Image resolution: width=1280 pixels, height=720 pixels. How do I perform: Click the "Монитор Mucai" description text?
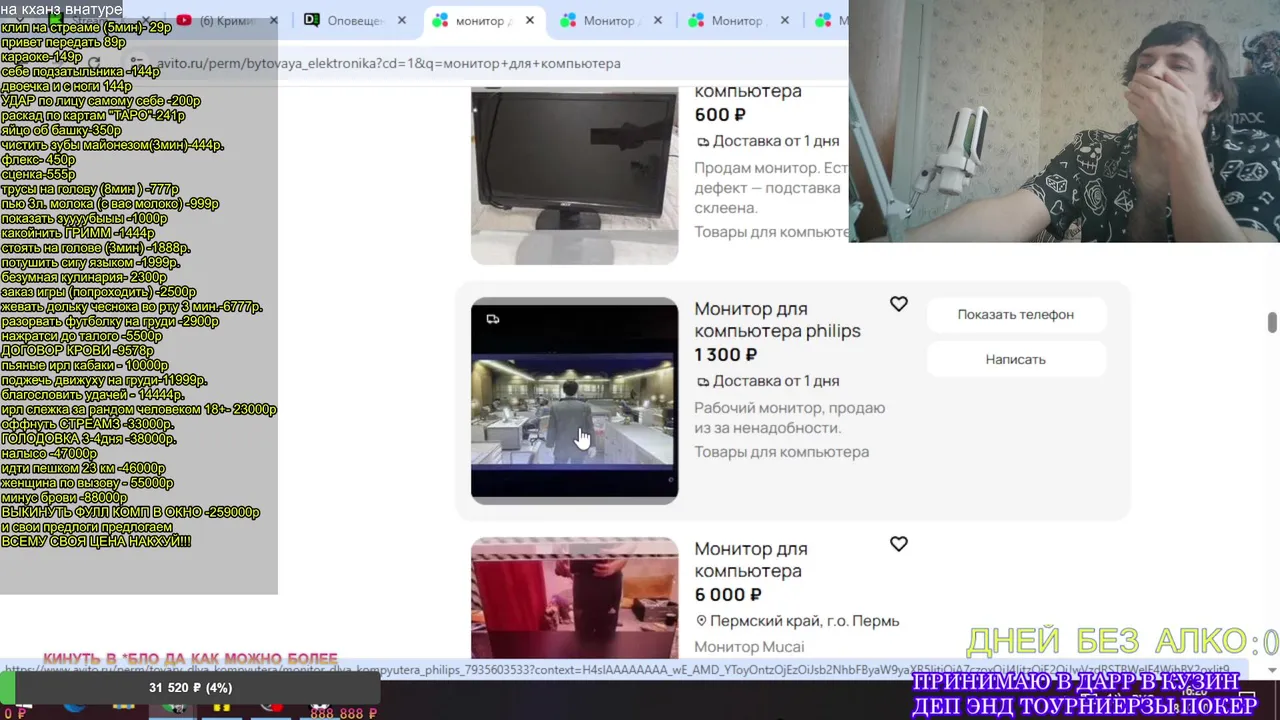(x=749, y=647)
